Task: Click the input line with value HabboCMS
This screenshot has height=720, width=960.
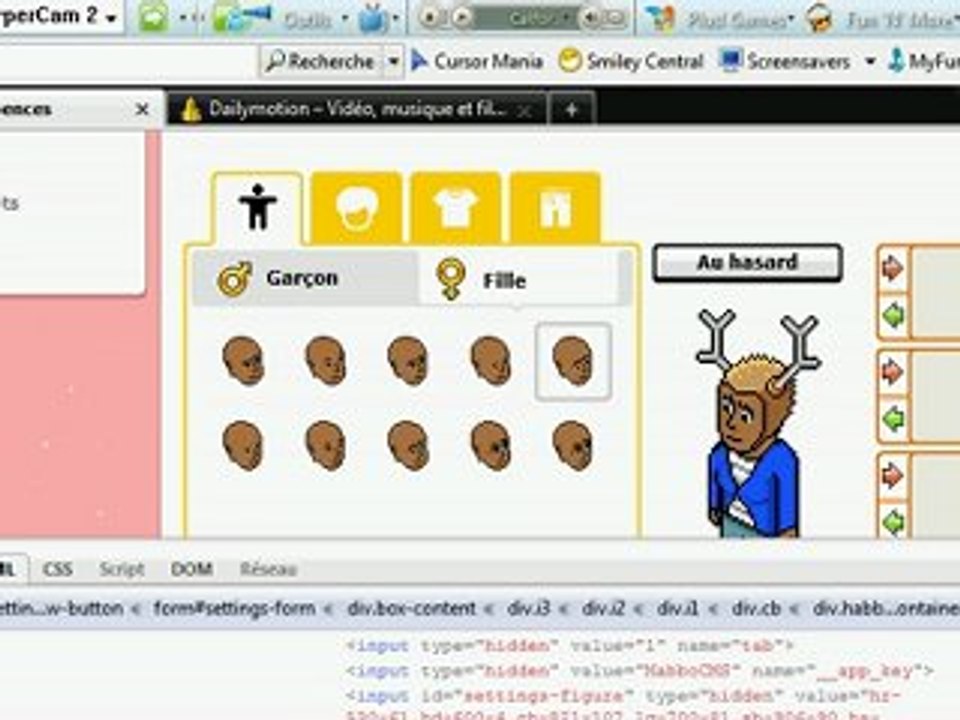Action: 639,671
